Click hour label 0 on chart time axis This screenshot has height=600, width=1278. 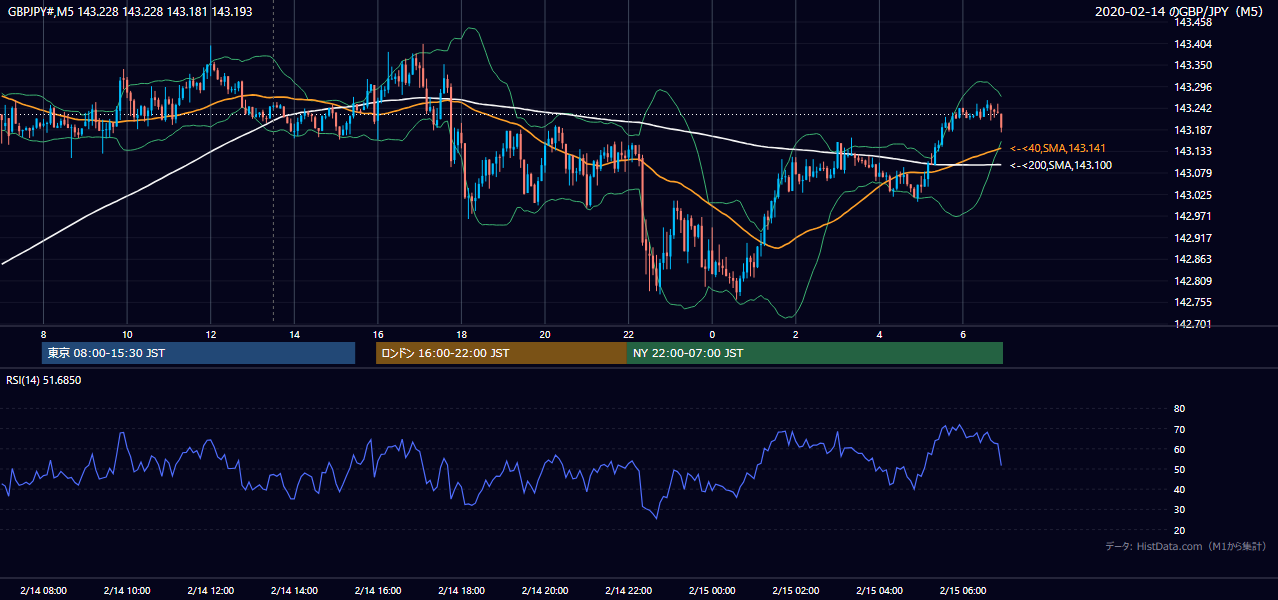pos(712,334)
